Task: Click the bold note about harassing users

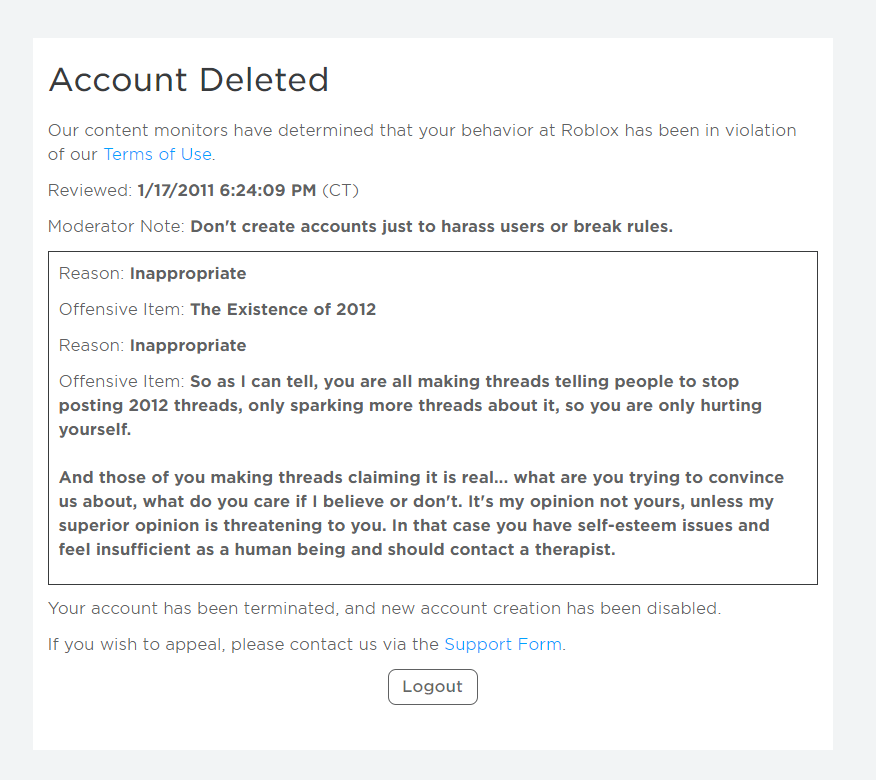Action: pos(431,226)
